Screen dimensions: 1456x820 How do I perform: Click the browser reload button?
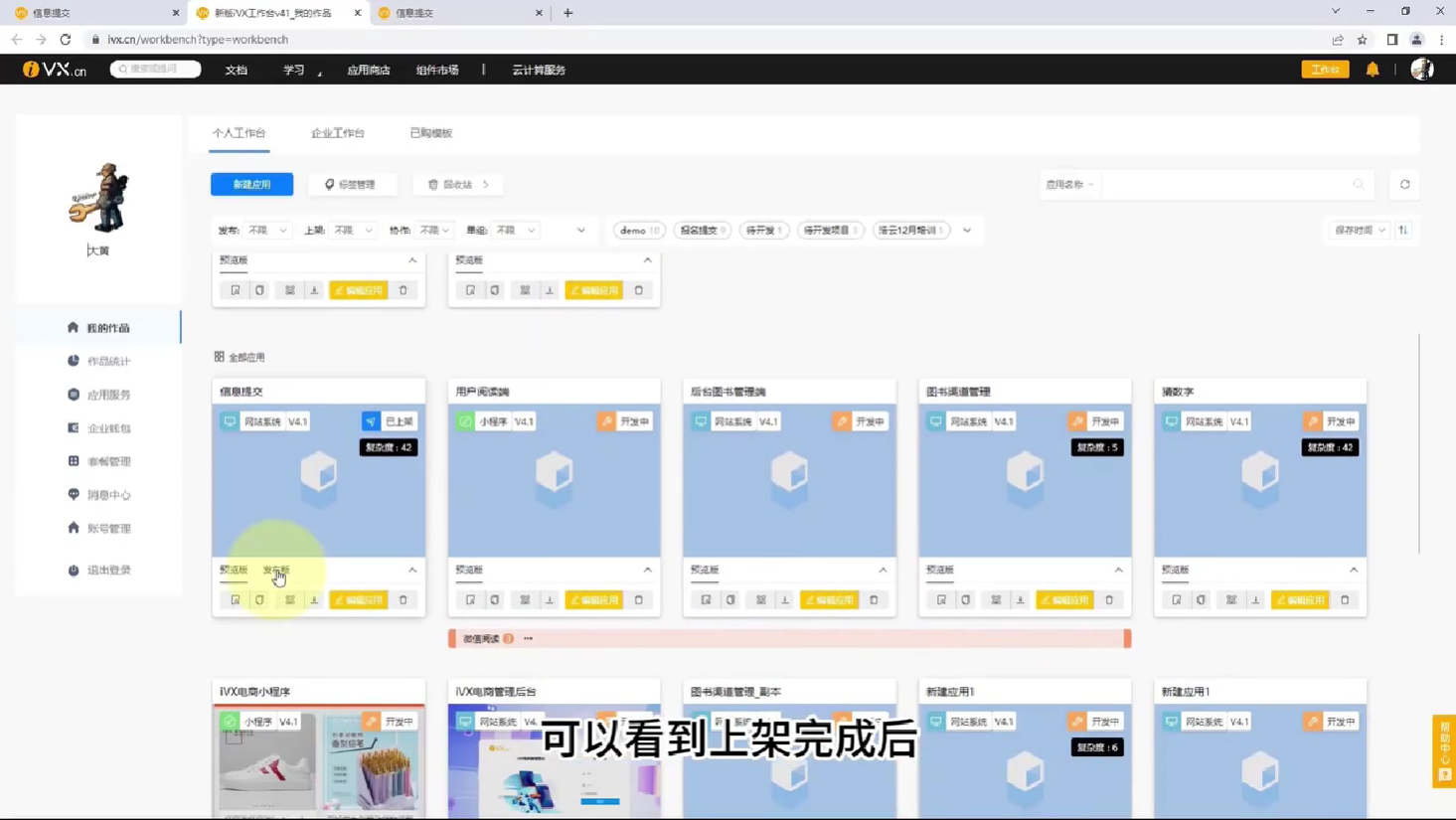click(66, 40)
